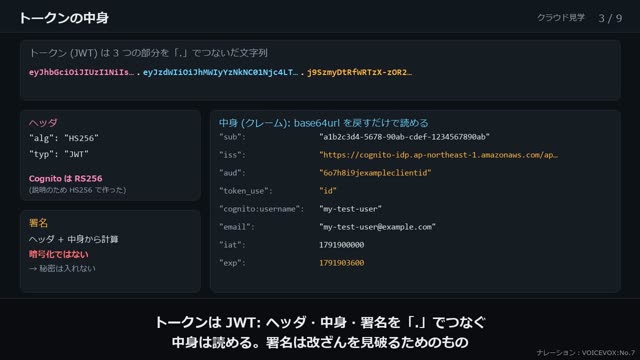Viewport: 640px width, 360px height.
Task: Click the "email" key
Action: point(237,227)
